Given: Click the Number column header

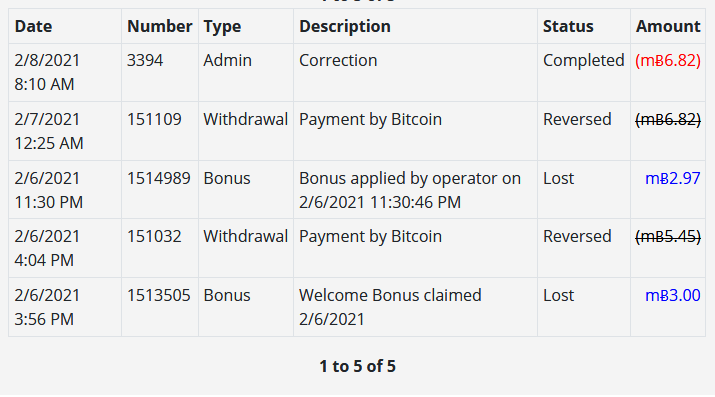Looking at the screenshot, I should pos(160,26).
